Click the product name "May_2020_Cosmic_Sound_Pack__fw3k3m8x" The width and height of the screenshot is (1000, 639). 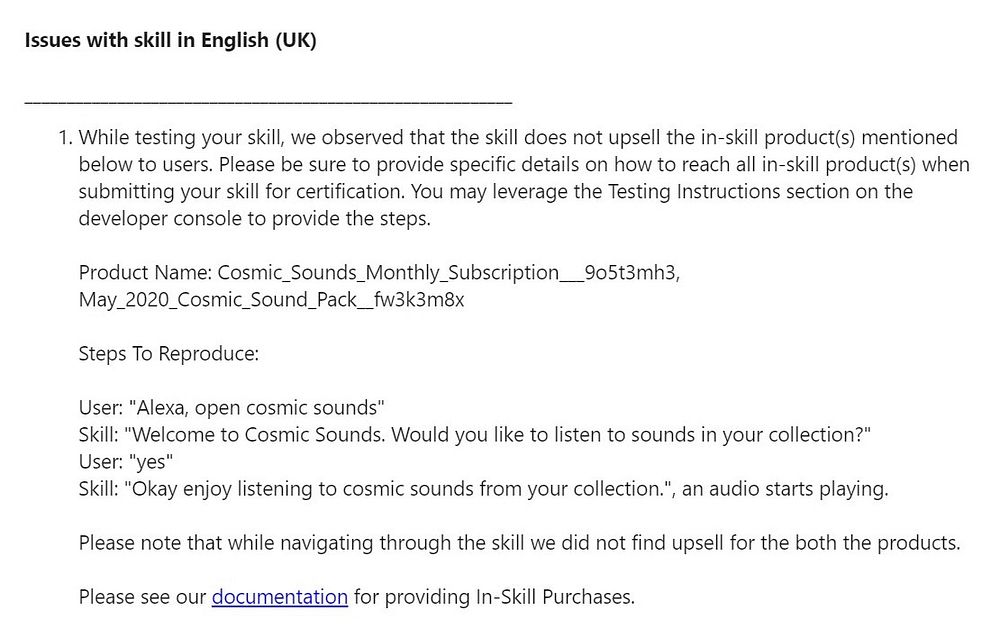tap(271, 299)
